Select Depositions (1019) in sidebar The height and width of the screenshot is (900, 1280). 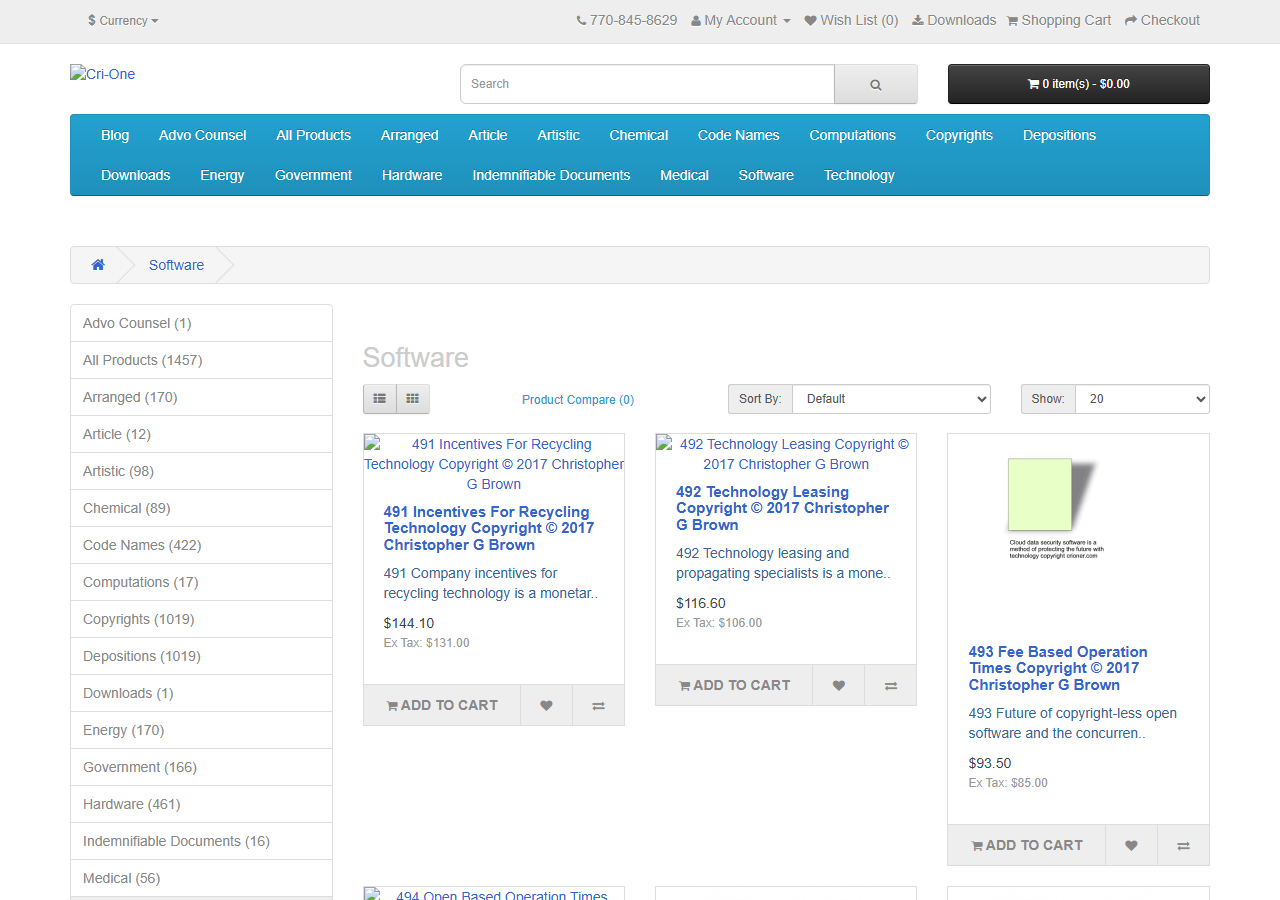[201, 656]
